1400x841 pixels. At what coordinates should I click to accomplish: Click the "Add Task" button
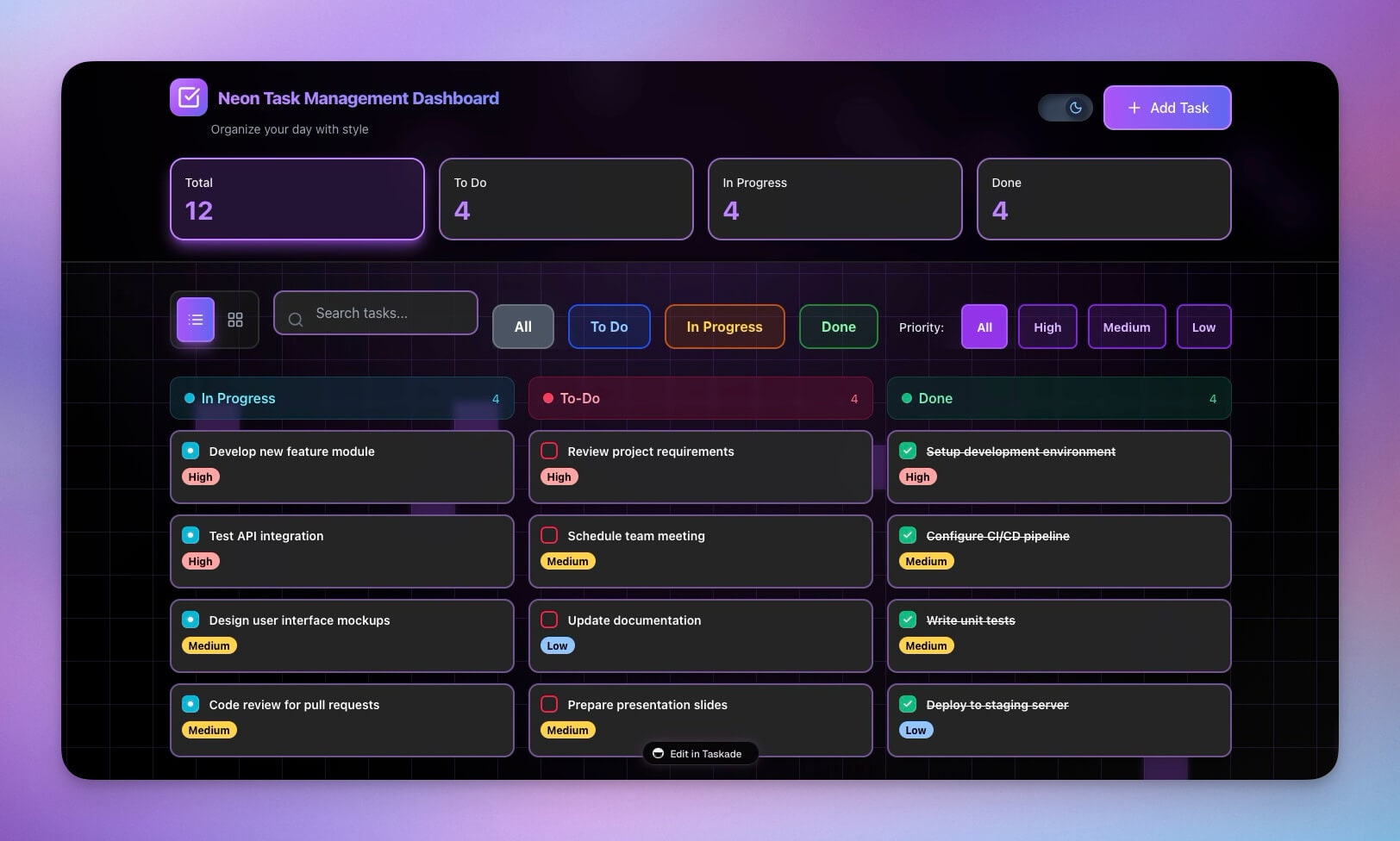pos(1167,108)
